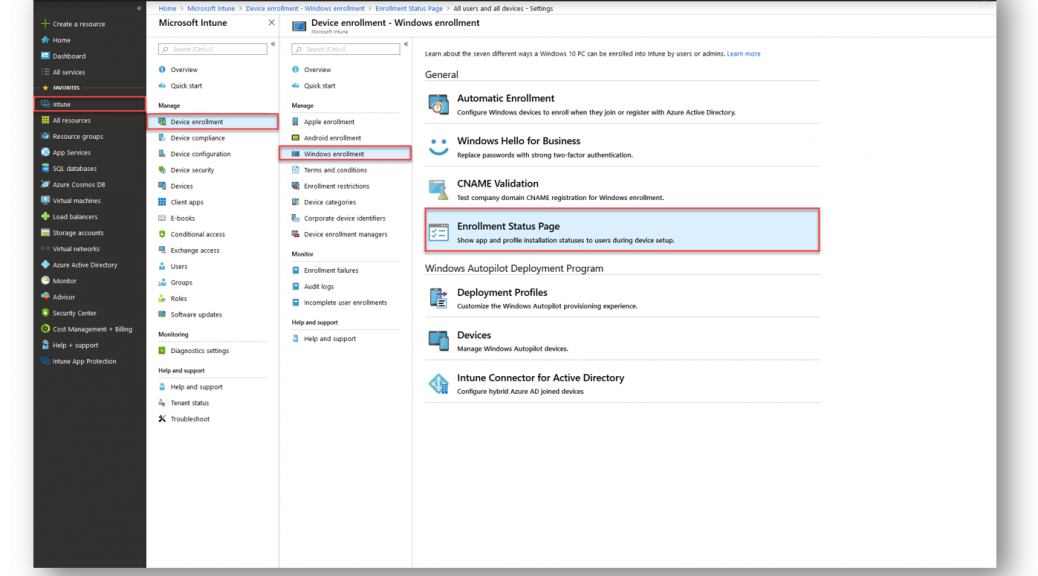This screenshot has width=1038, height=576.
Task: Open Device enrollment managers item
Action: tap(345, 234)
